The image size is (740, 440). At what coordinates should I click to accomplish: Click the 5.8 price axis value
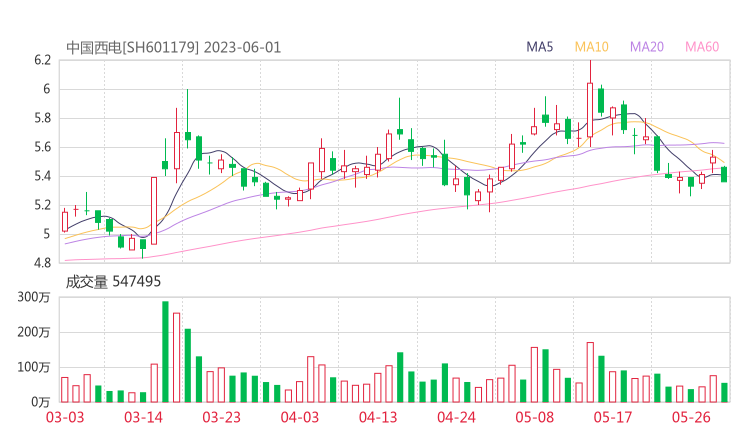tap(42, 118)
